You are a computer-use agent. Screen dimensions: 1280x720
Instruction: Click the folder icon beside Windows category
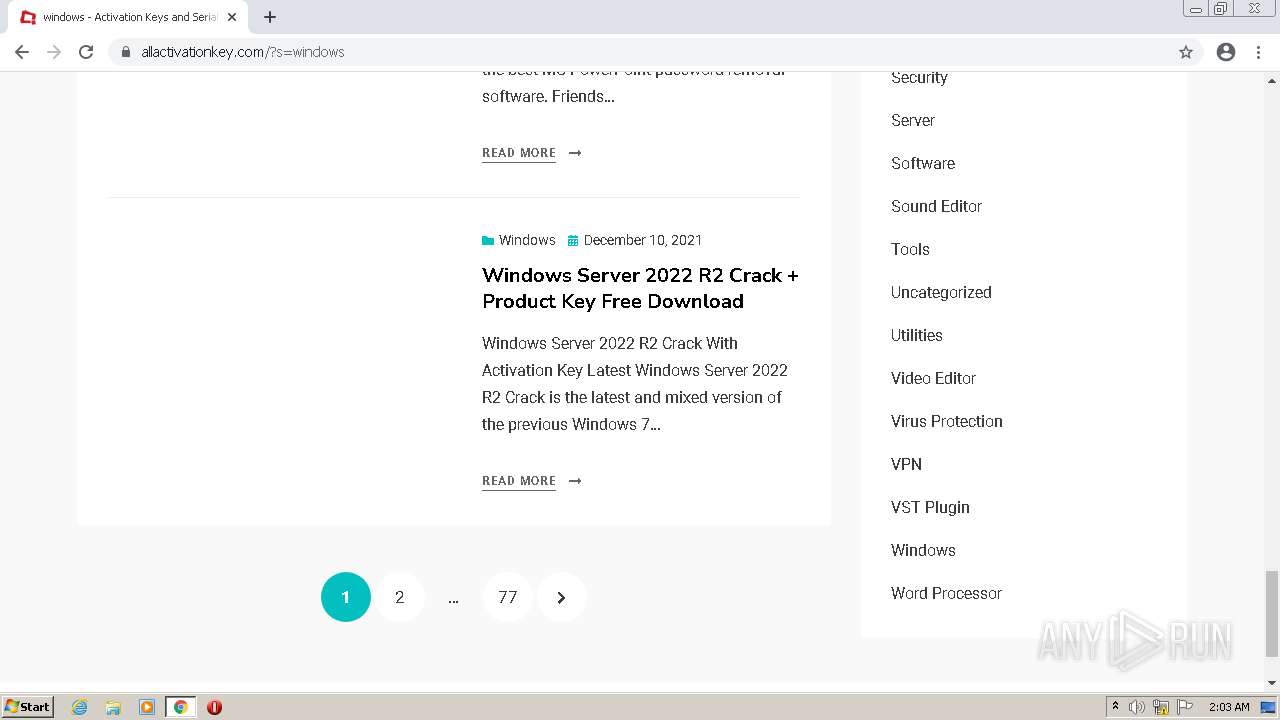[x=488, y=240]
